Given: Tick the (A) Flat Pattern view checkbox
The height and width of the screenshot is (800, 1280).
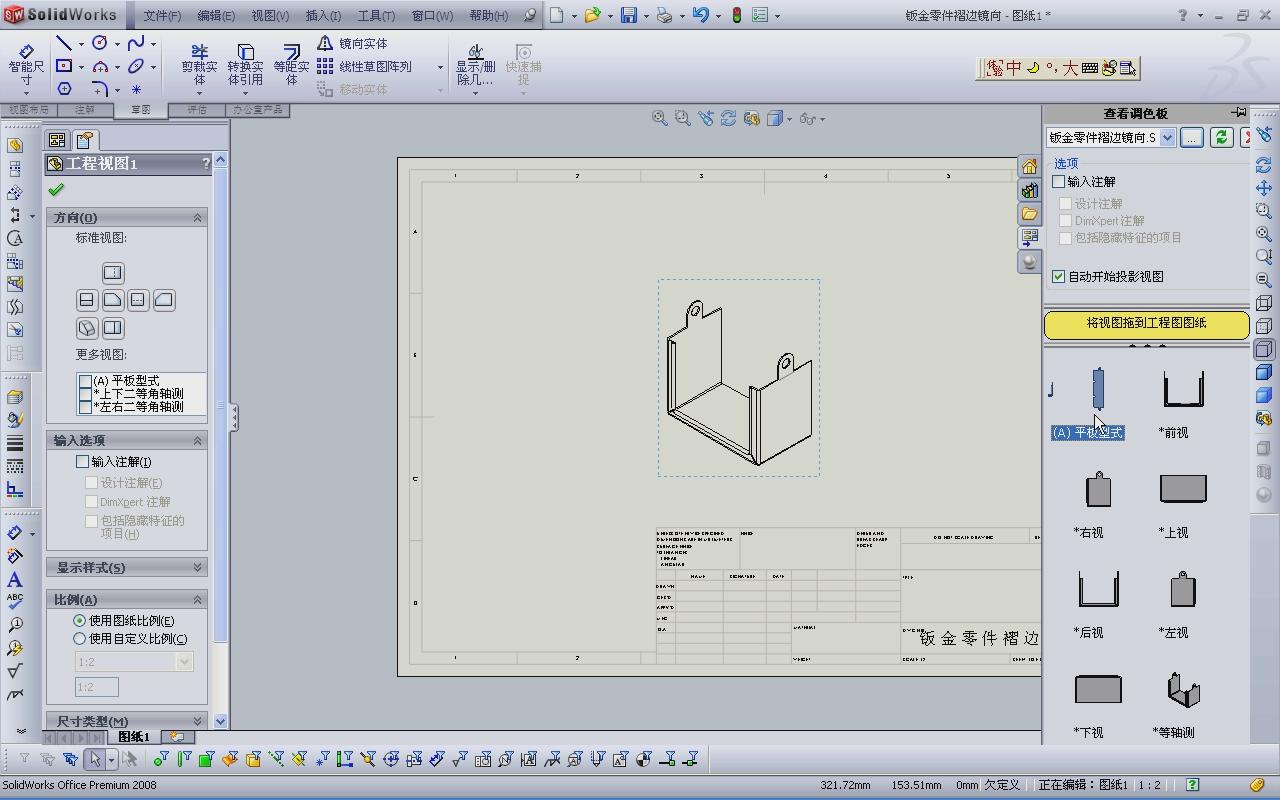Looking at the screenshot, I should point(85,381).
